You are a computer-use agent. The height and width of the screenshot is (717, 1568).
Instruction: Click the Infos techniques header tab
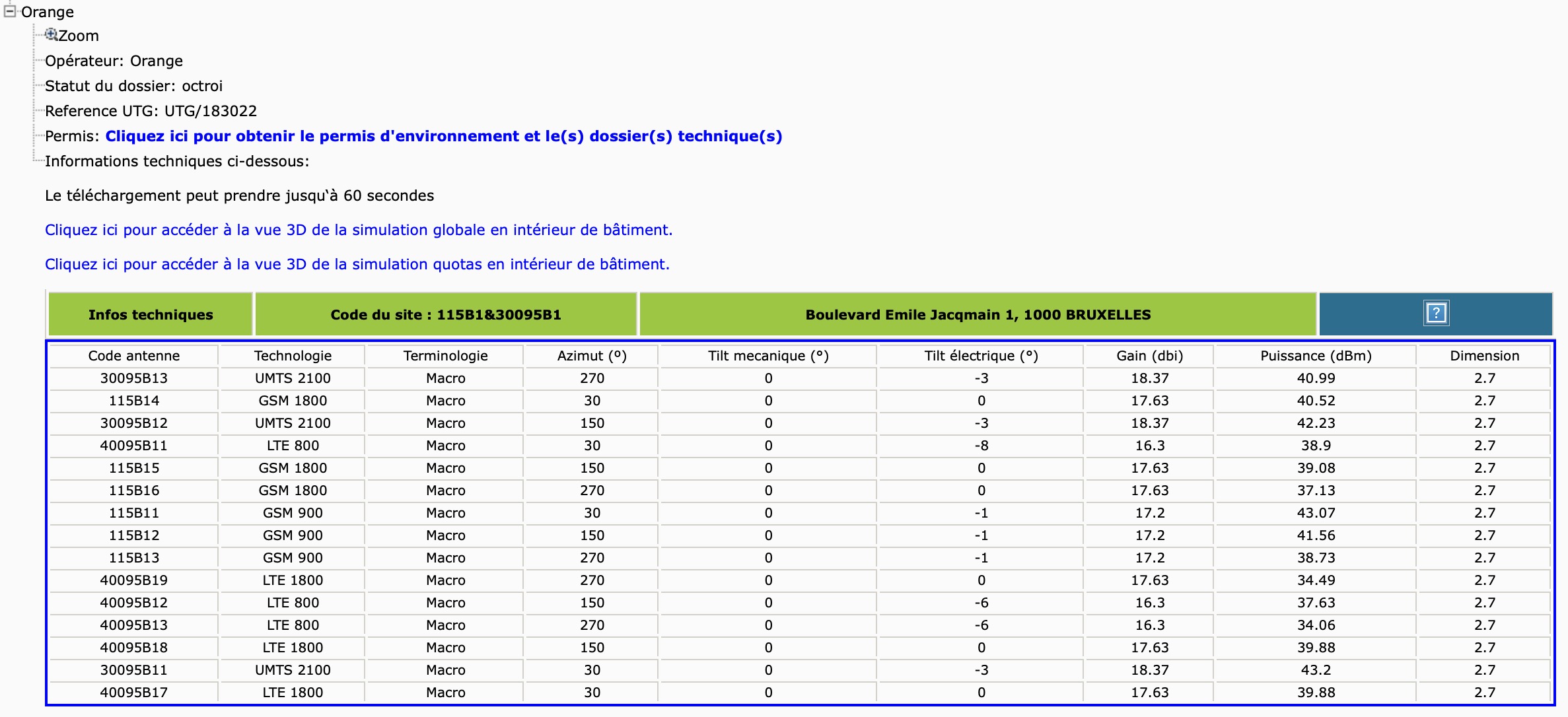coord(151,315)
